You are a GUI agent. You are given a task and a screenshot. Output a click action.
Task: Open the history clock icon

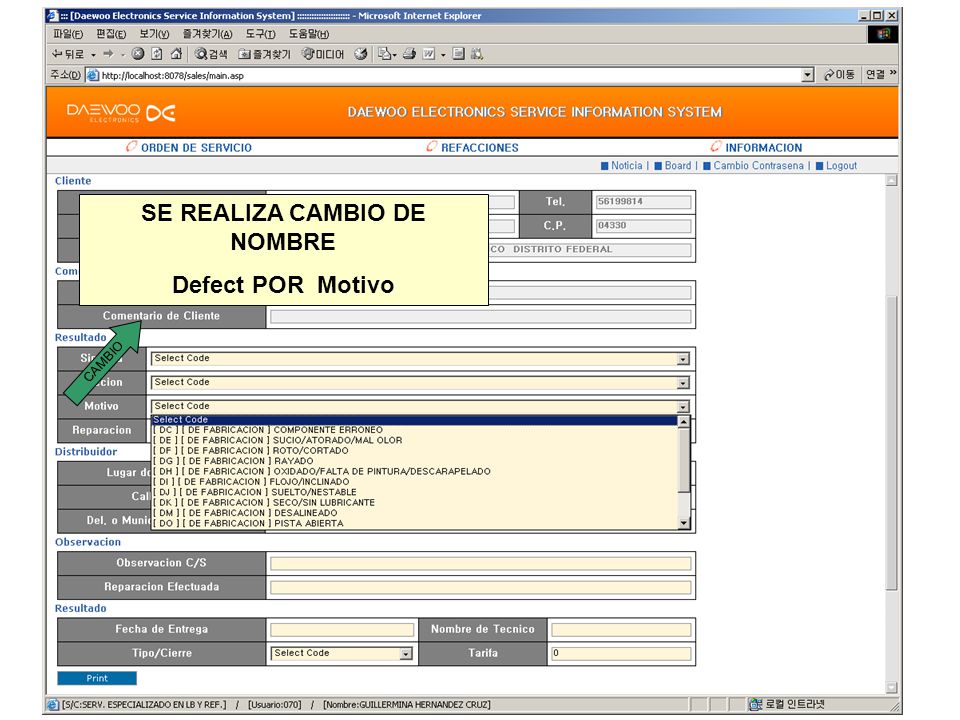point(361,54)
